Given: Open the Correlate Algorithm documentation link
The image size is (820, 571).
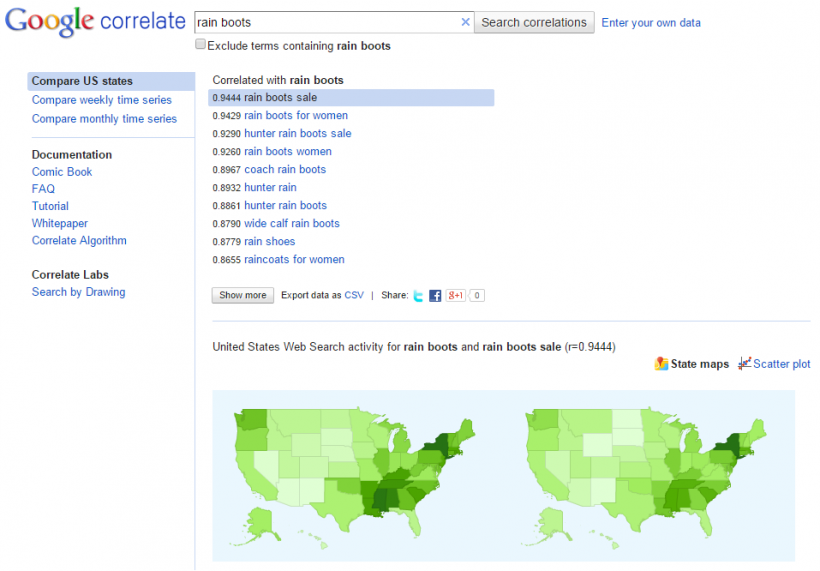Looking at the screenshot, I should click(79, 240).
